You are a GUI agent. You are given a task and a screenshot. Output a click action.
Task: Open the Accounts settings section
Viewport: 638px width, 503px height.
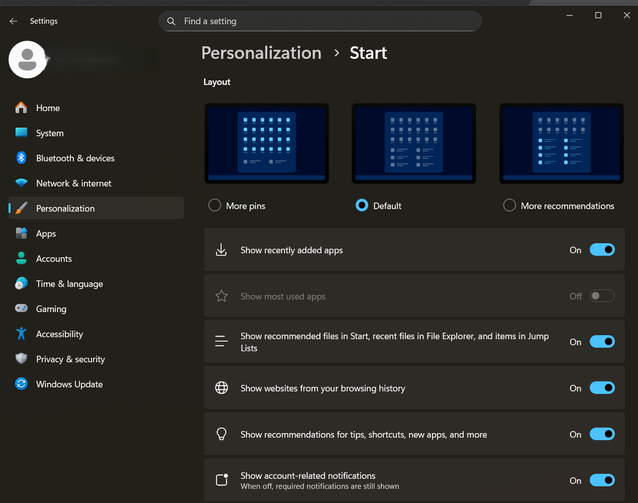(54, 258)
